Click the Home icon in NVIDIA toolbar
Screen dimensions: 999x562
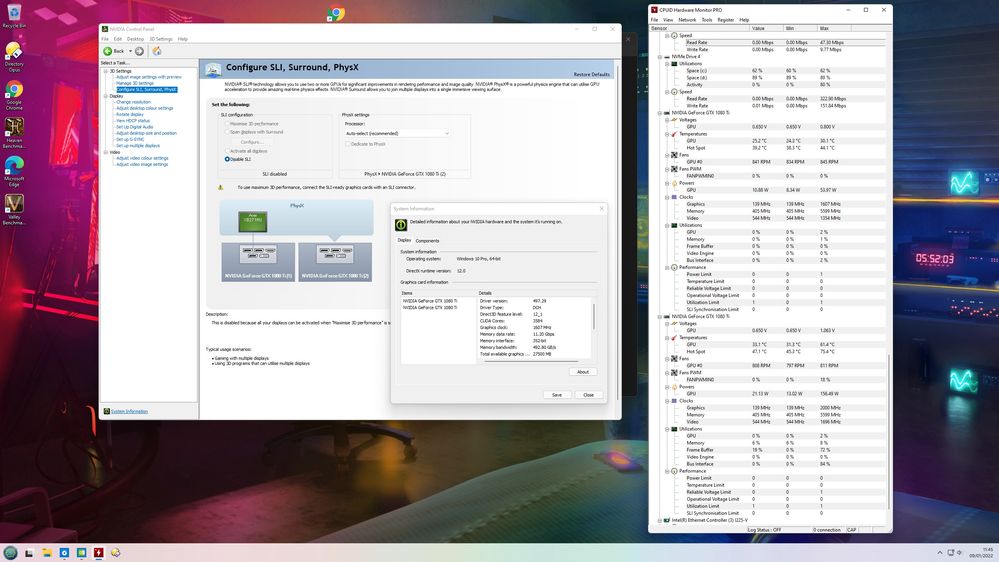tap(157, 51)
